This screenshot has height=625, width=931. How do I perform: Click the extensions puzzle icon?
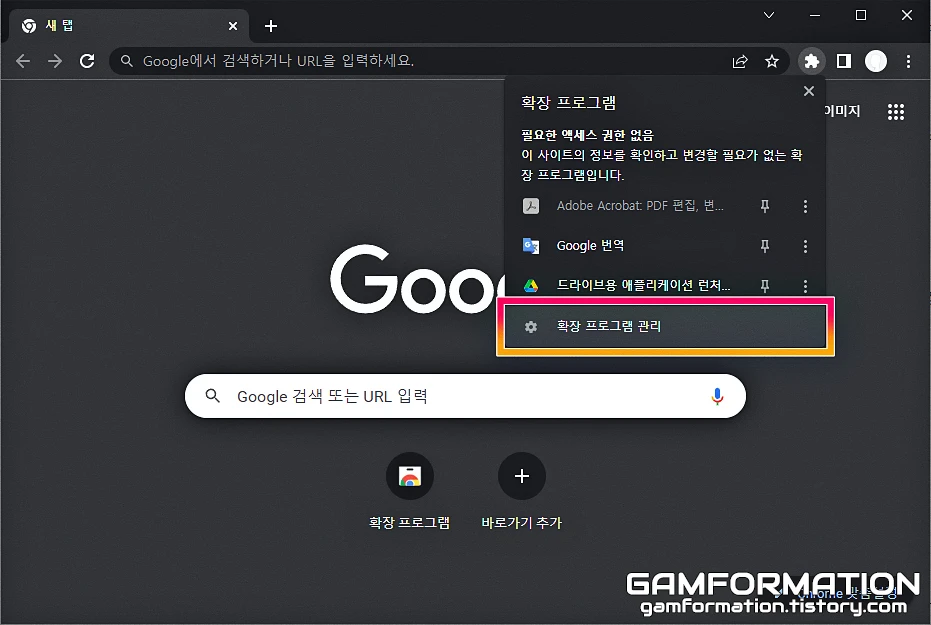pos(812,61)
